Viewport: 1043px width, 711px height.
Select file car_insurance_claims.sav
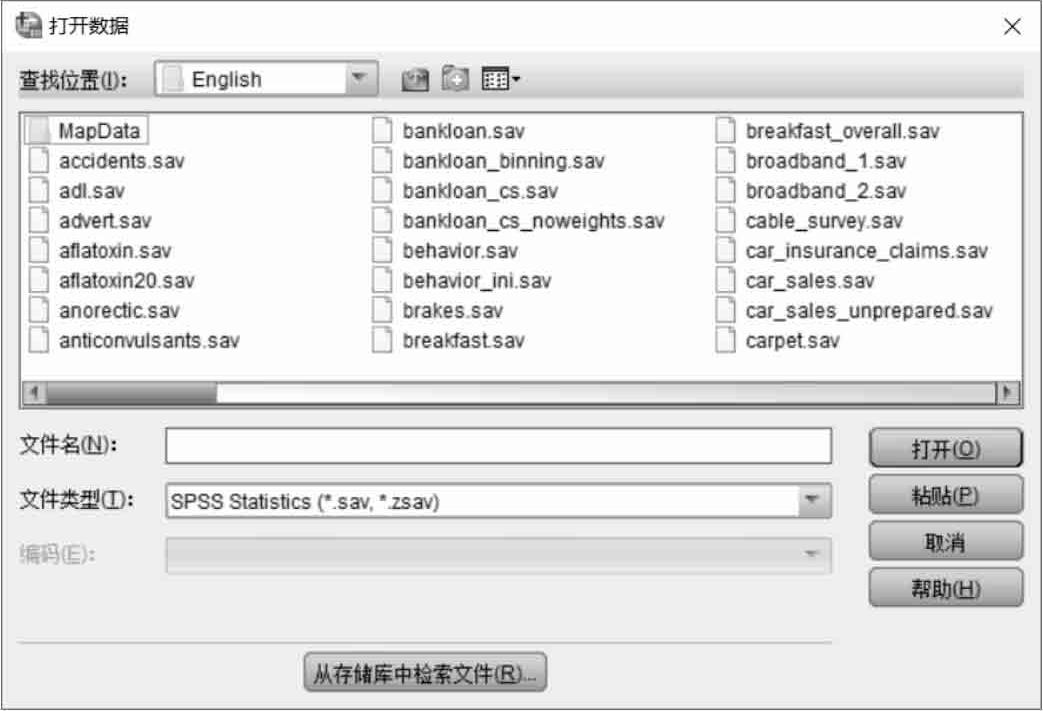(853, 251)
